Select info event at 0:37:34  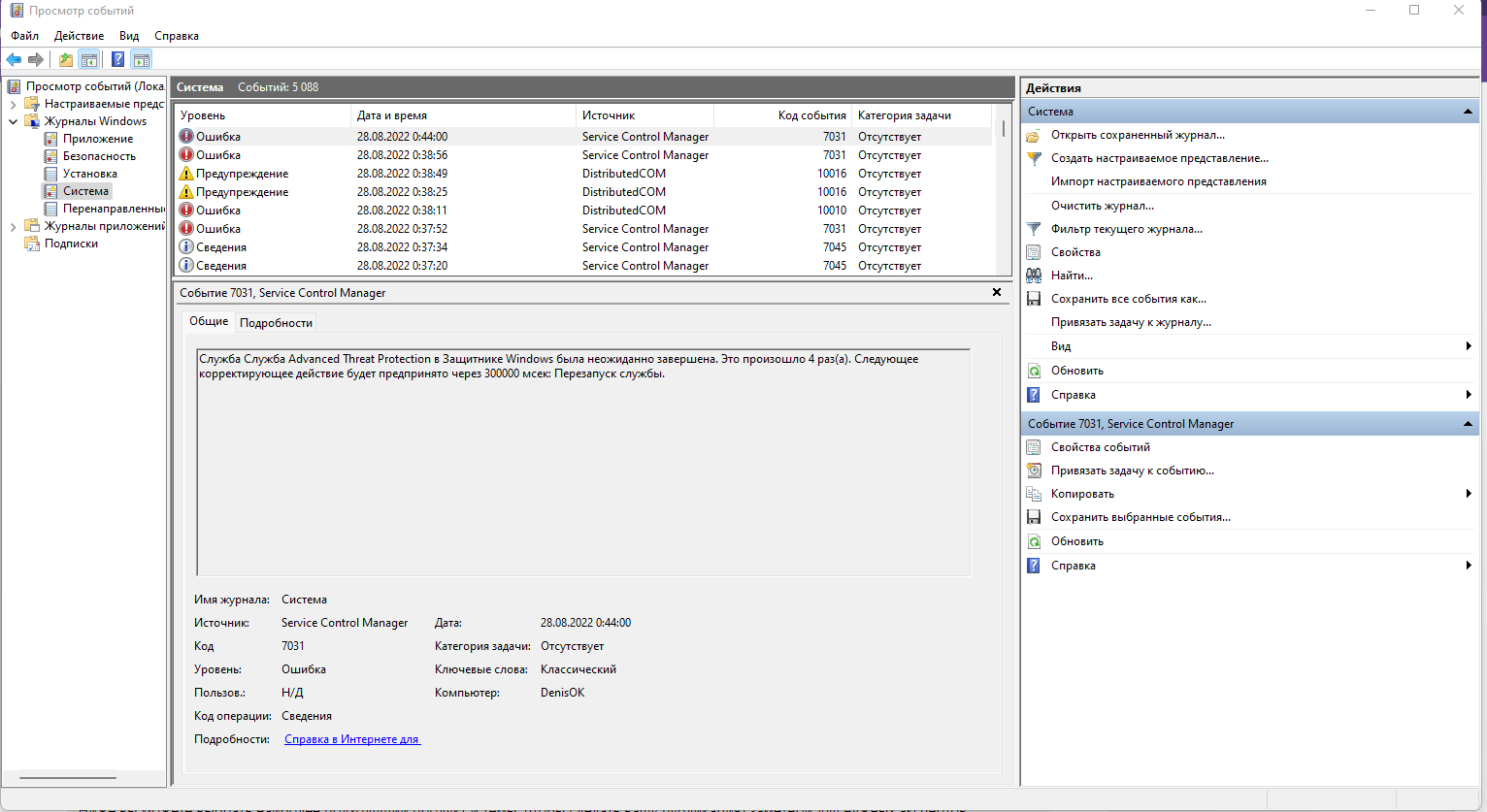pyautogui.click(x=584, y=247)
